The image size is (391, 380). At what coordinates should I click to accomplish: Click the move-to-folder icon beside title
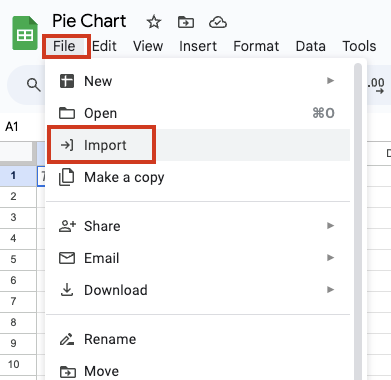tap(186, 22)
